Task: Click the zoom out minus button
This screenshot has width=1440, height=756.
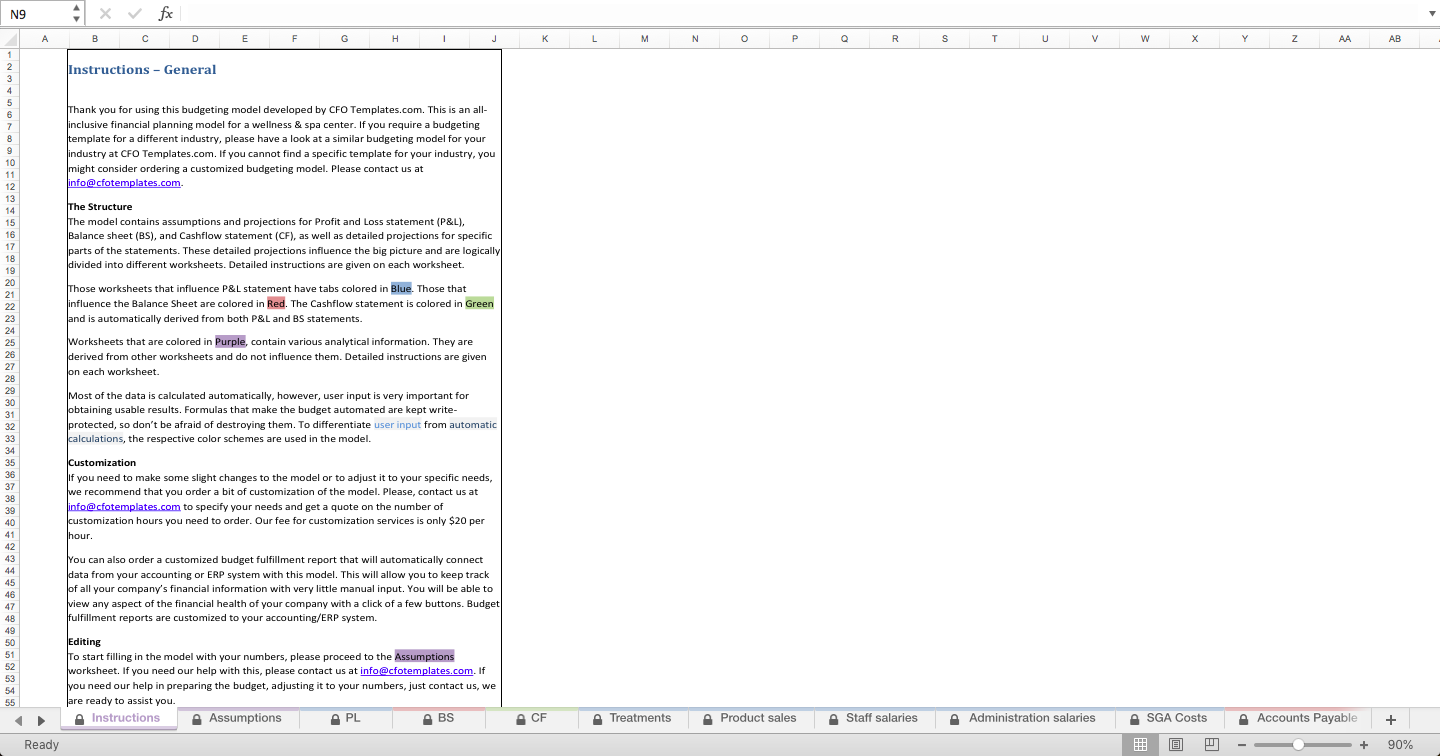Action: [1242, 745]
